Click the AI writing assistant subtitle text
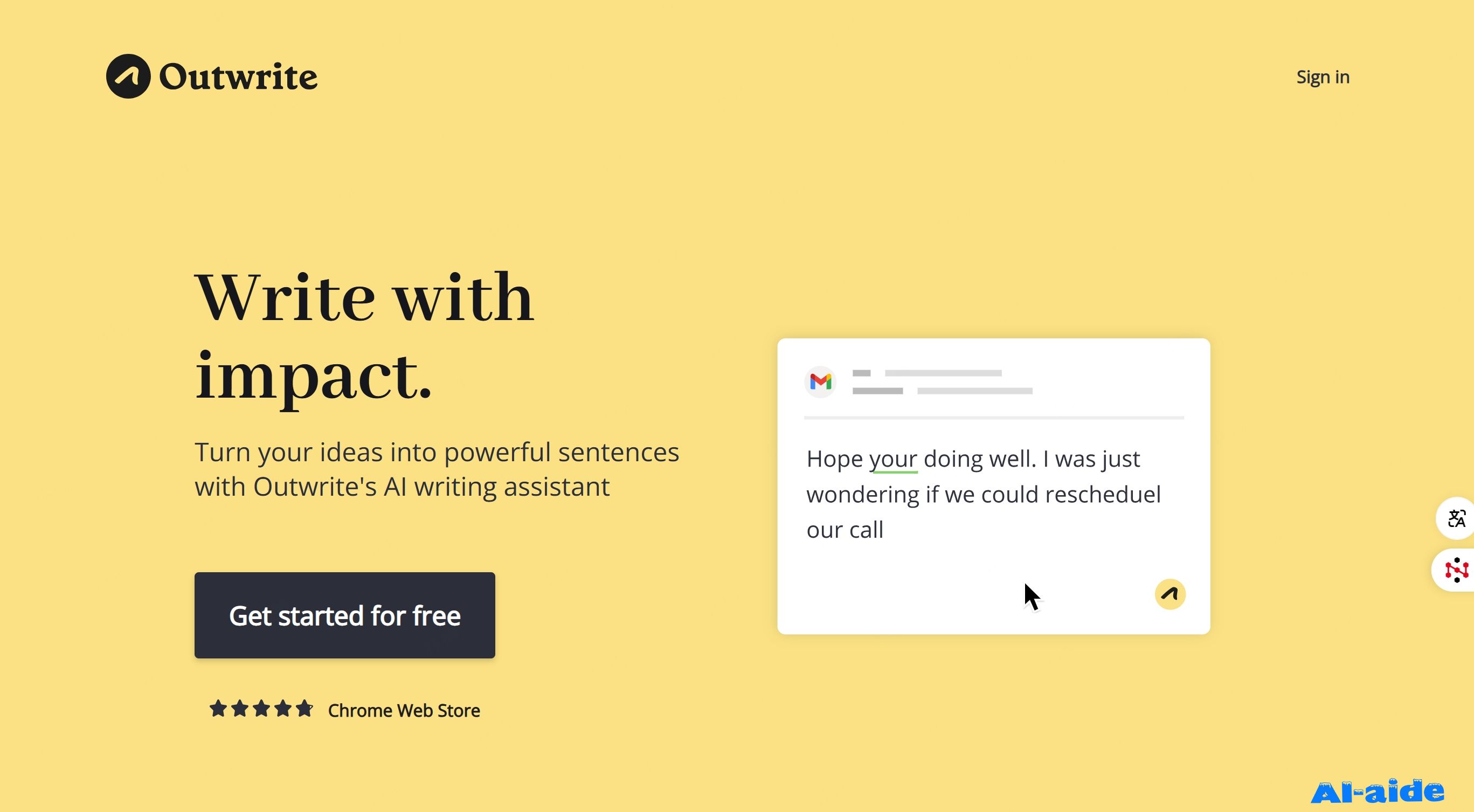1474x812 pixels. click(437, 469)
